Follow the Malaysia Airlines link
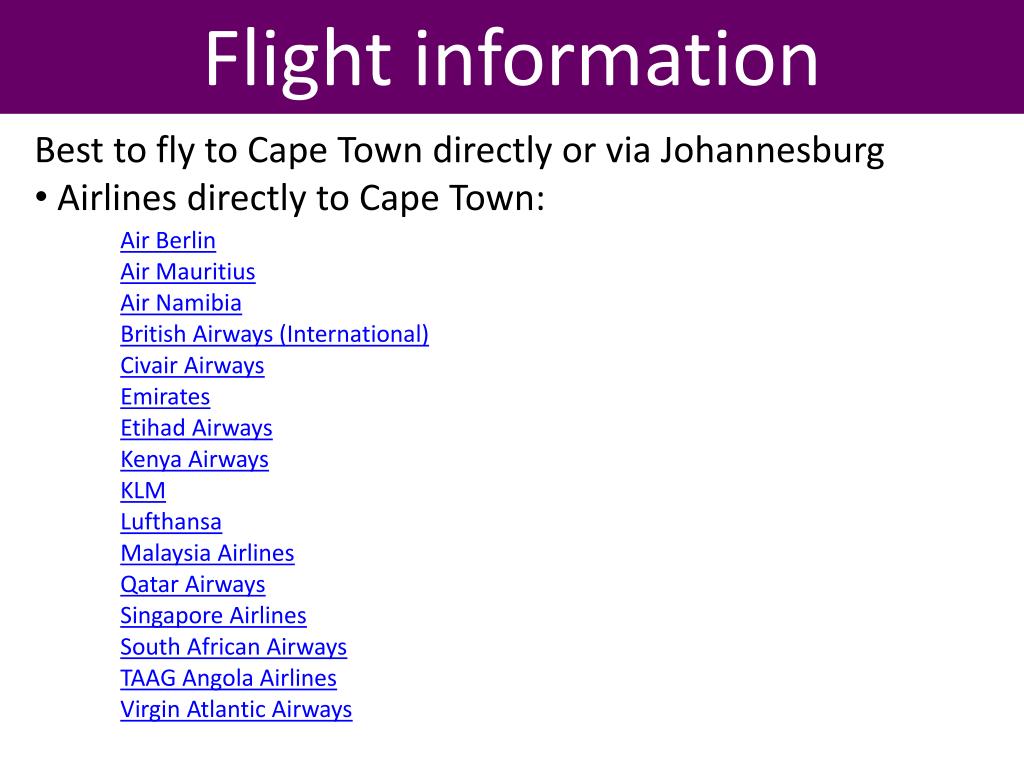The height and width of the screenshot is (768, 1024). (207, 553)
